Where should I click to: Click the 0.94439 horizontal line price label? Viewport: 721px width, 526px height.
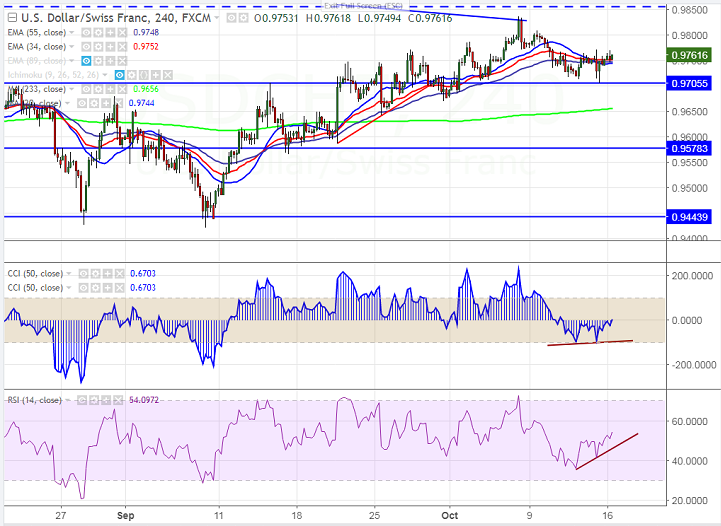coord(689,217)
